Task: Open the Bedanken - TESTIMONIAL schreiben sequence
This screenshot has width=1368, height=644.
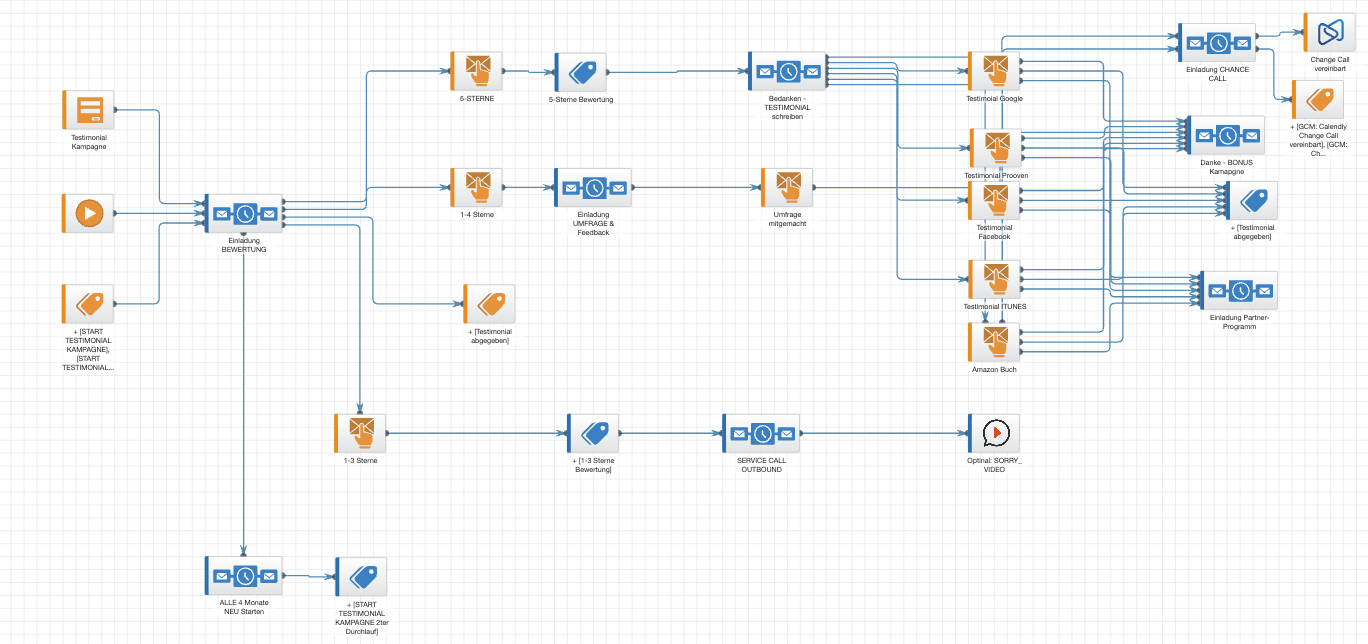Action: pos(788,72)
